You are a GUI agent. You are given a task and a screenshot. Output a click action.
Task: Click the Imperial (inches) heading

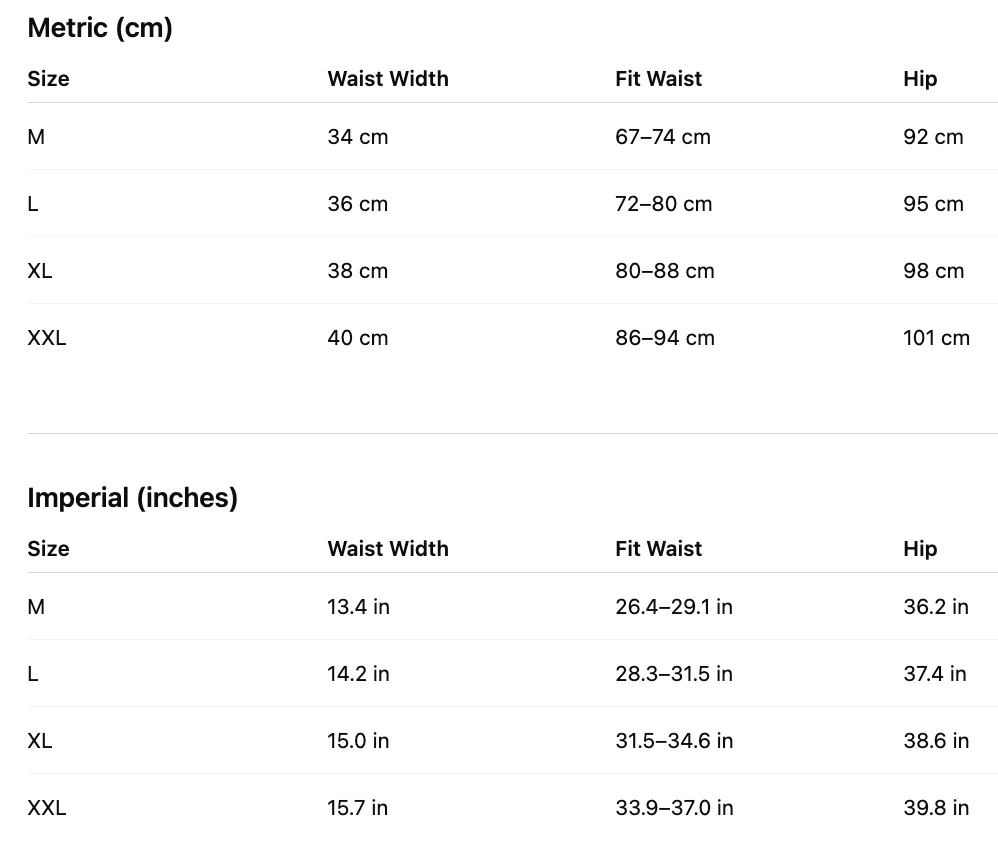click(x=132, y=498)
